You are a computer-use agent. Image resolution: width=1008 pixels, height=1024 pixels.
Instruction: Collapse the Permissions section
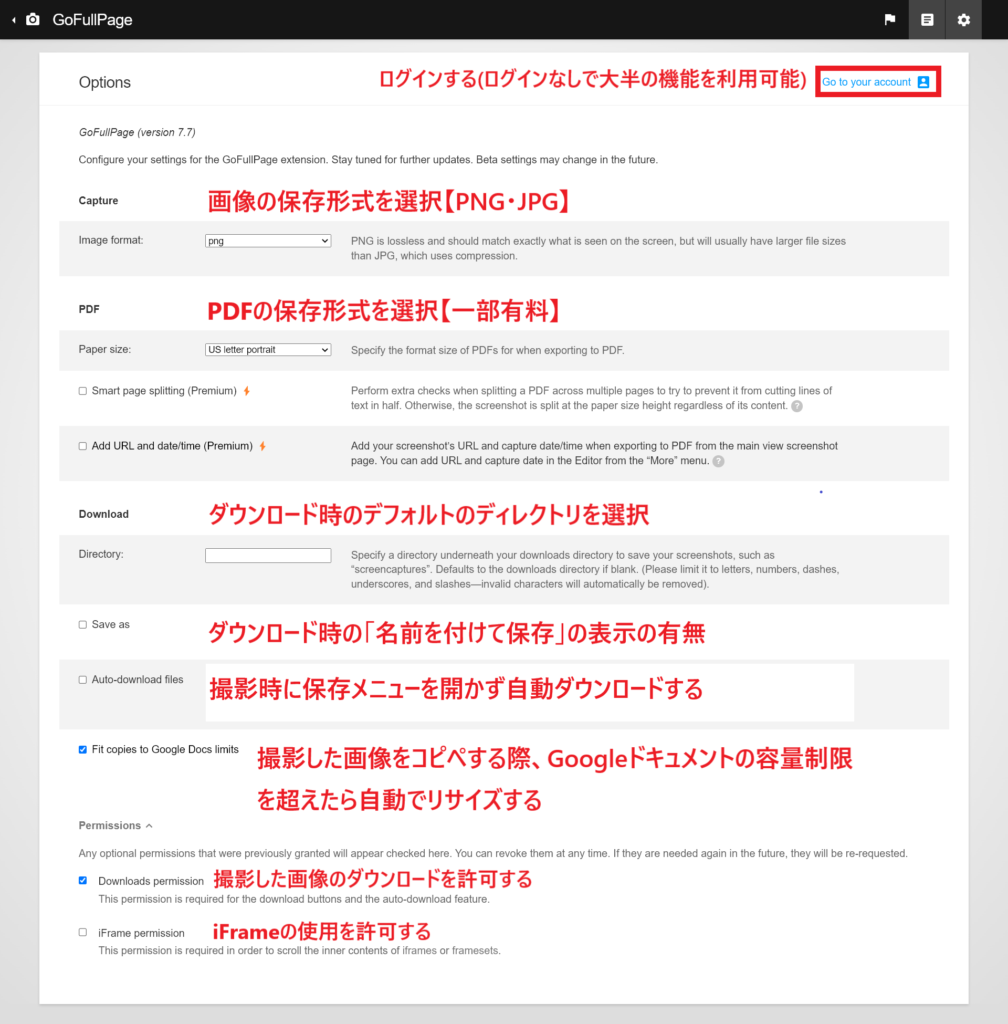coord(116,825)
